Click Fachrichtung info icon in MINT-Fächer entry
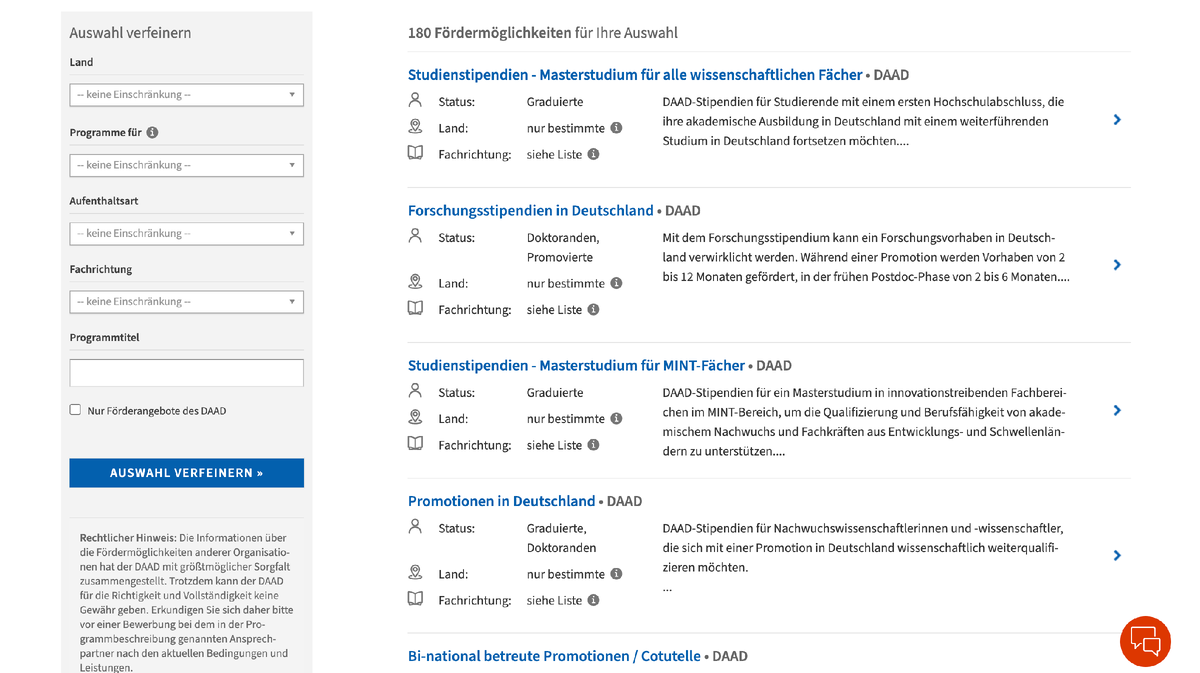The image size is (1200, 673). (593, 444)
